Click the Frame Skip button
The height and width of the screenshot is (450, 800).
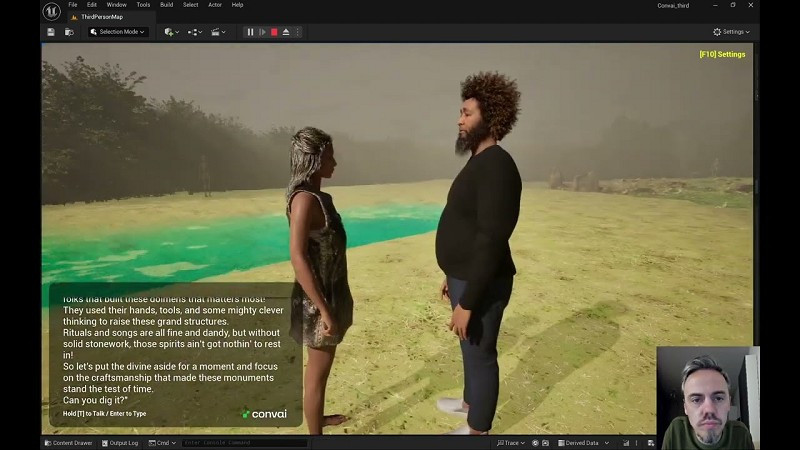[262, 32]
